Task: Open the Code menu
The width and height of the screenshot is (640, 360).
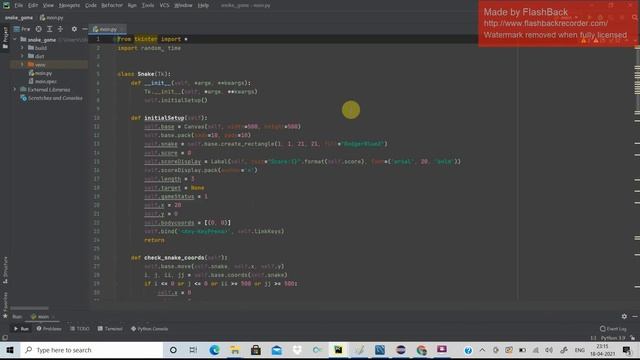Action: pos(91,5)
